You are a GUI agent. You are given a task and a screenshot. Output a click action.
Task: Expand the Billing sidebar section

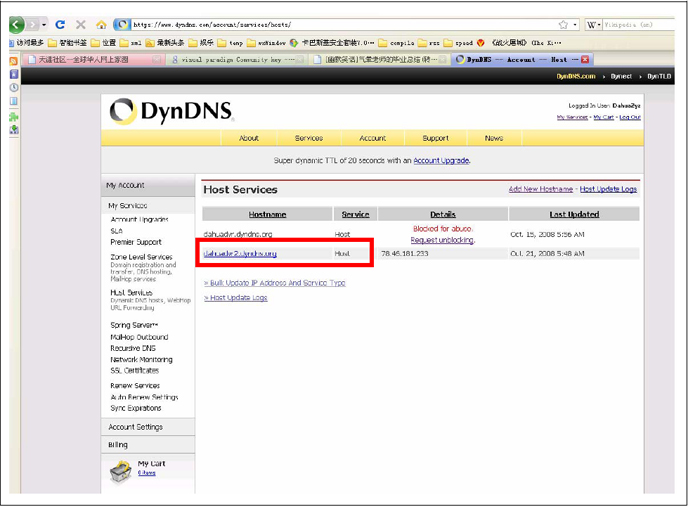148,445
